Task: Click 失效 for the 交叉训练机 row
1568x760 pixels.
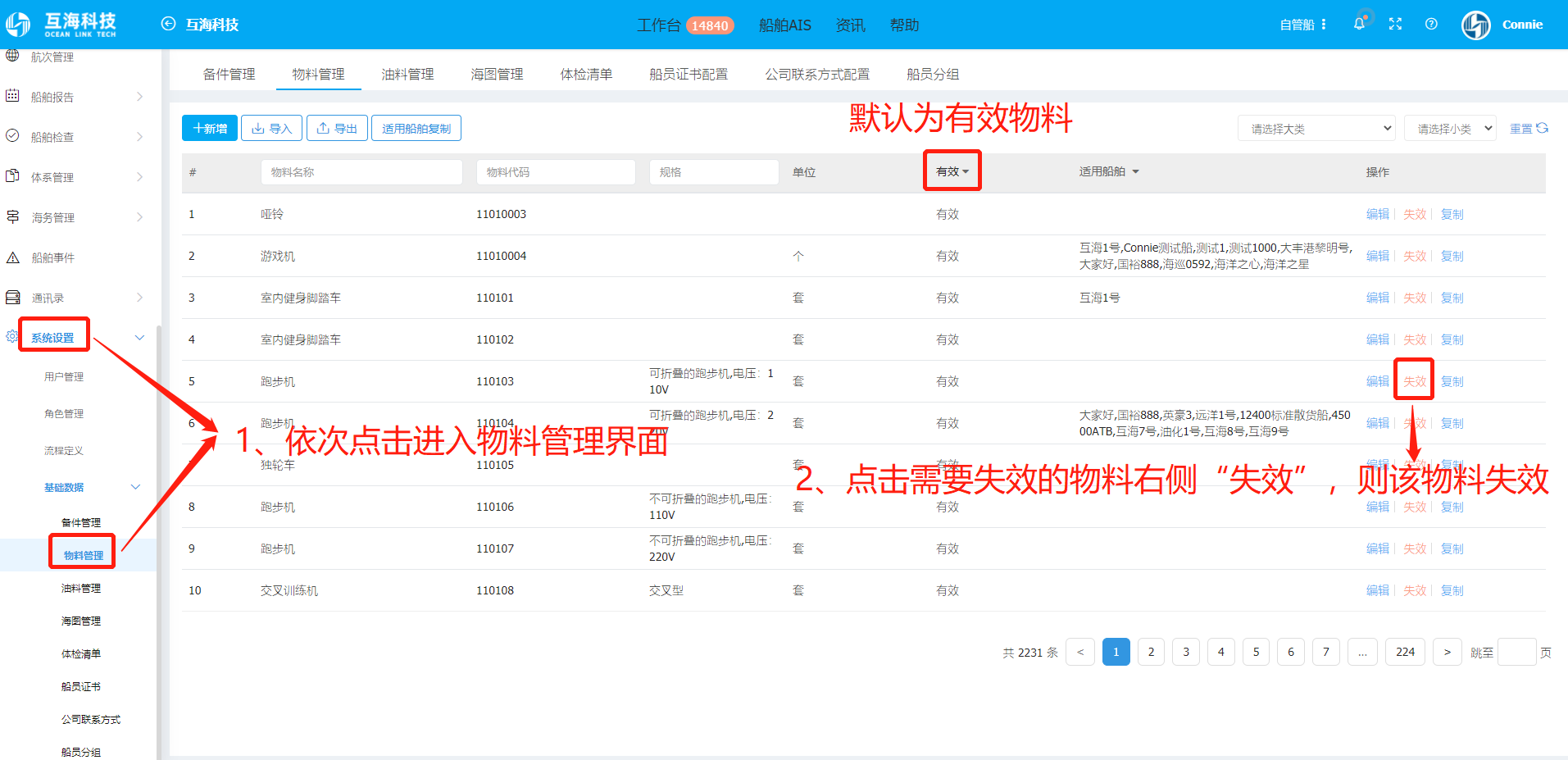Action: tap(1414, 590)
